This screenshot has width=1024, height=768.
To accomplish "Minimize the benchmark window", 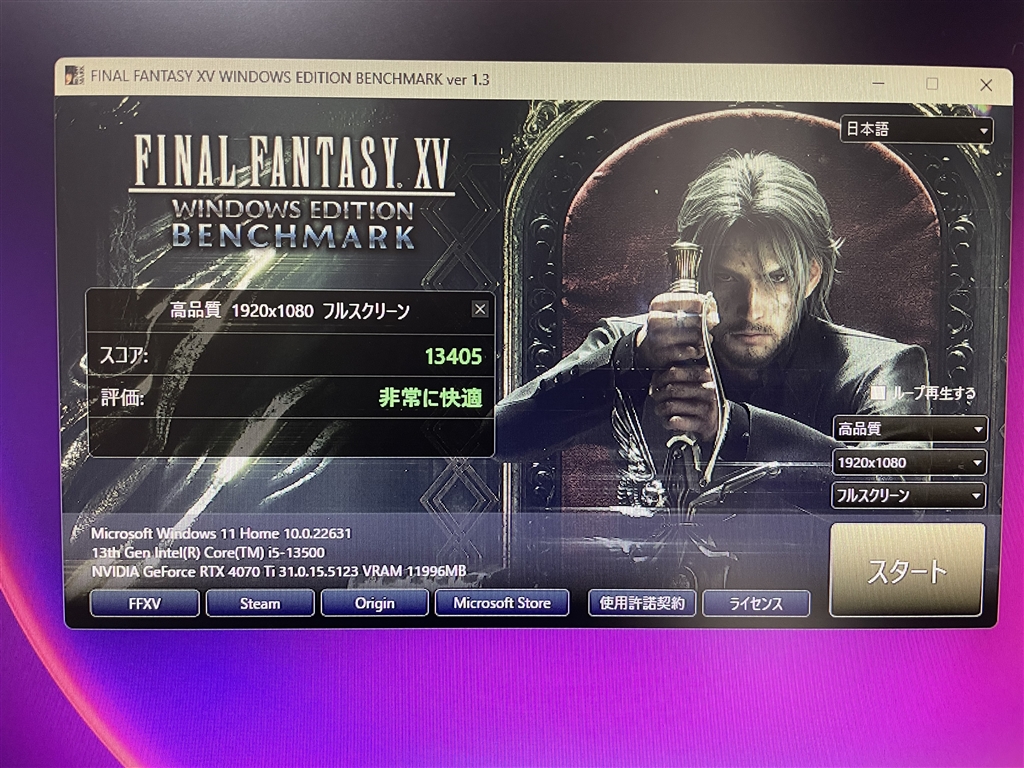I will (878, 84).
